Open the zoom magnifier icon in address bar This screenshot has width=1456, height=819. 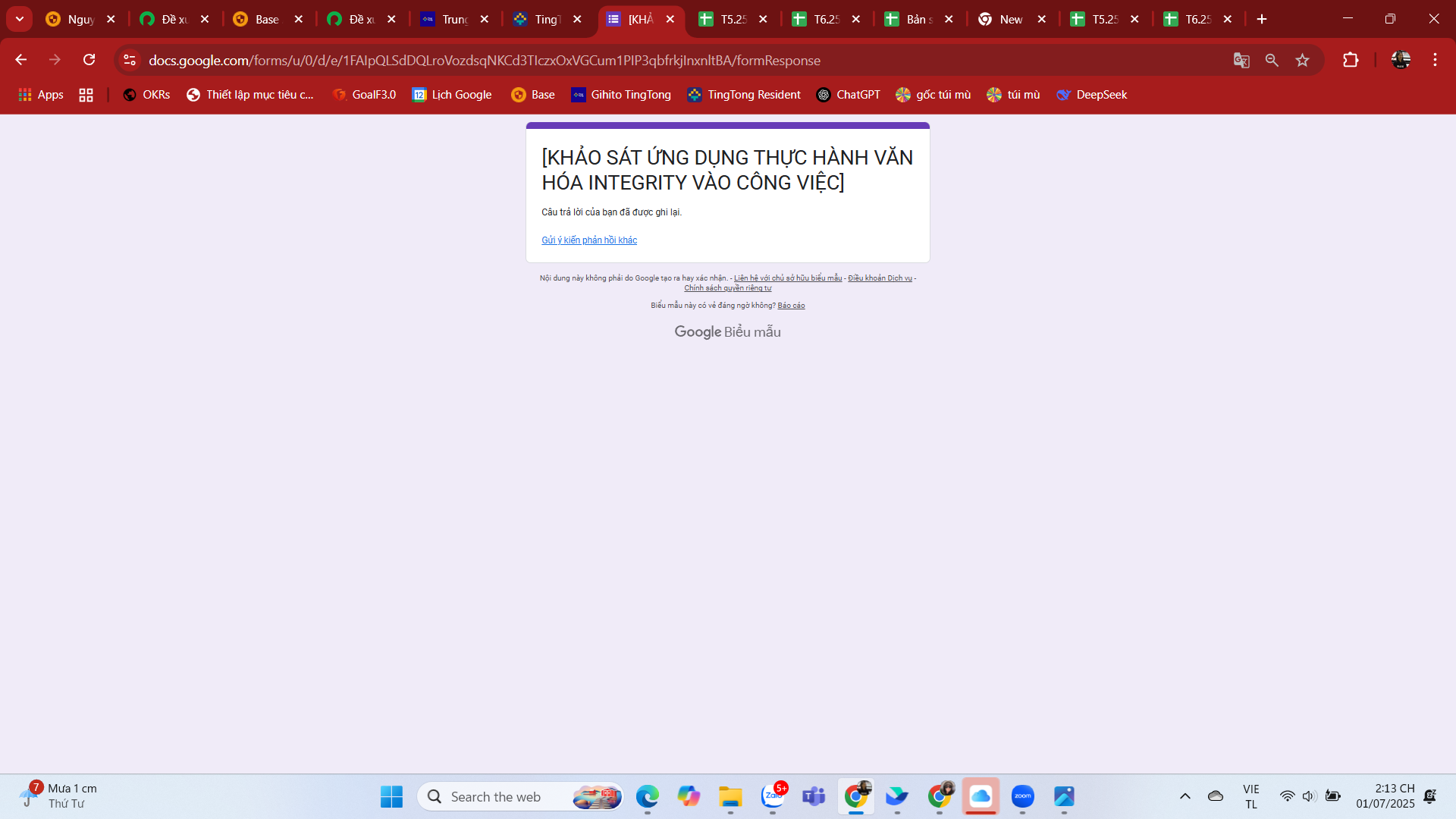tap(1272, 60)
